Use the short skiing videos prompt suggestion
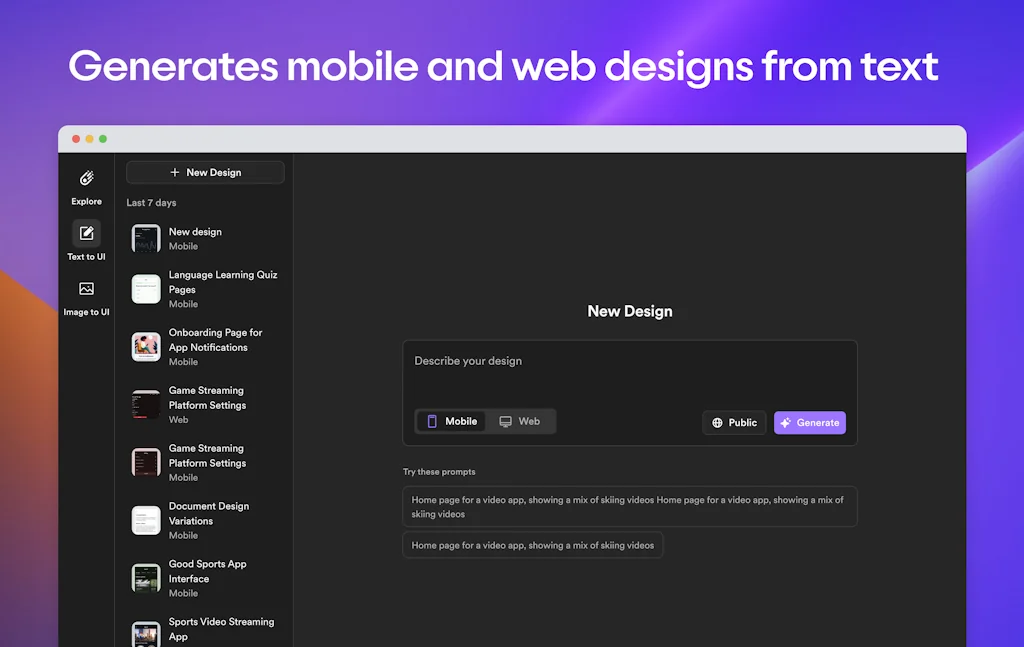 pyautogui.click(x=532, y=545)
